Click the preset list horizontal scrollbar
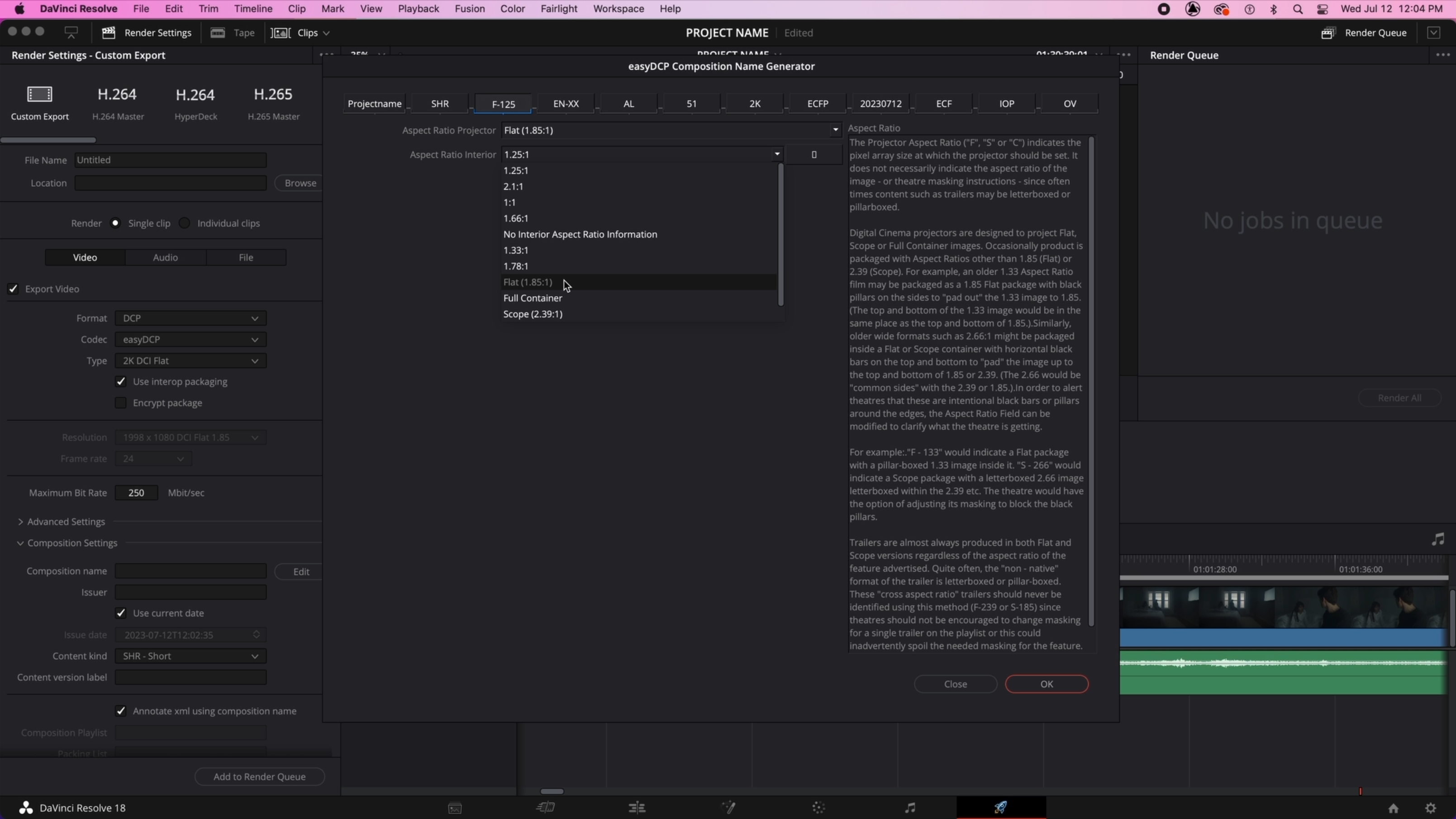The width and height of the screenshot is (1456, 819). pos(48,140)
